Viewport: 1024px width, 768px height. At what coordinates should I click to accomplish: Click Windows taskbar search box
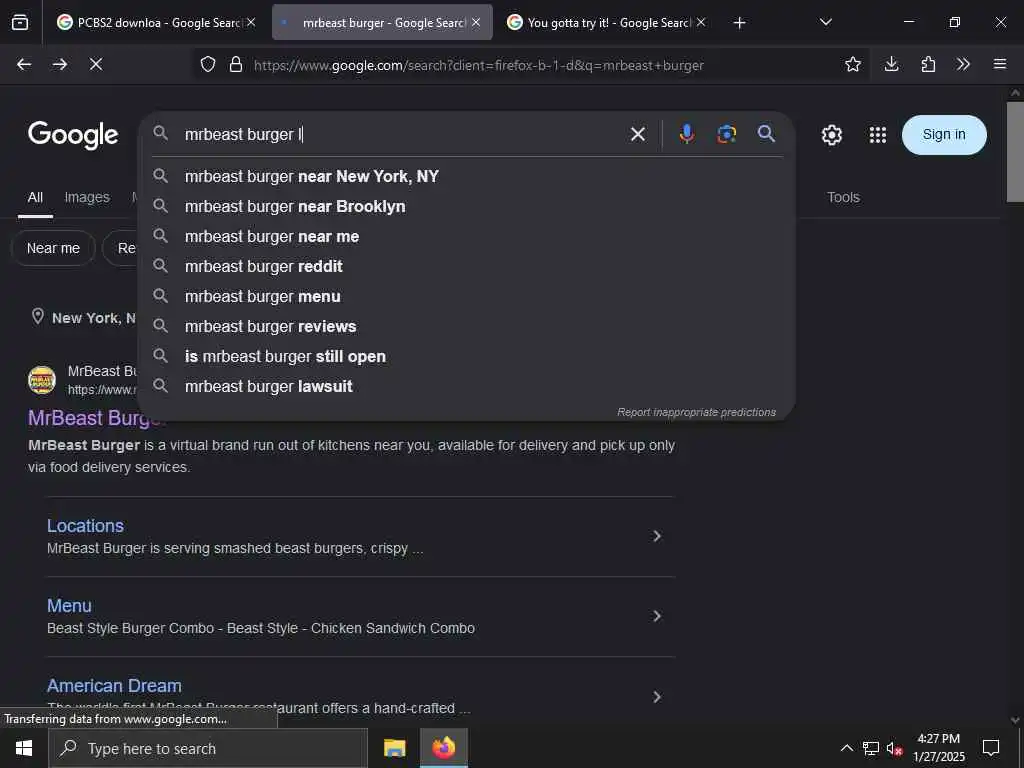tap(208, 748)
